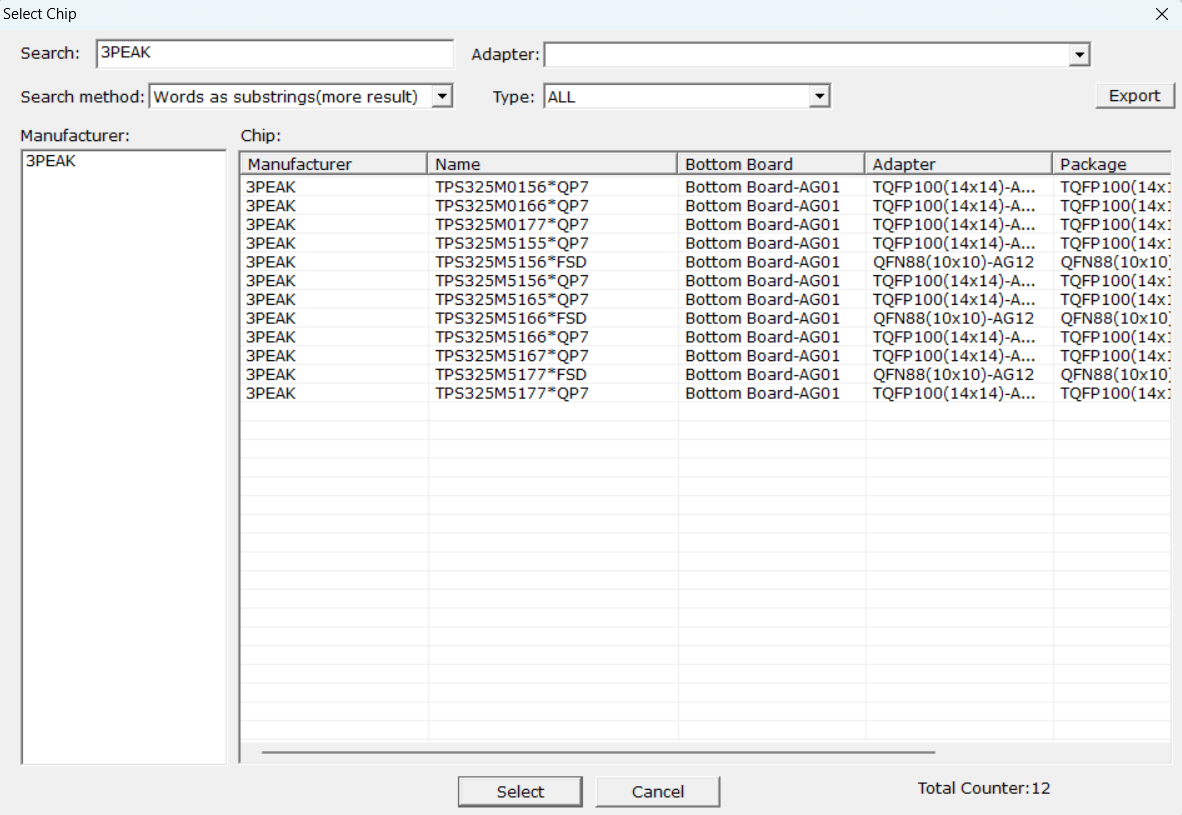The height and width of the screenshot is (815, 1182).
Task: Select chip row TPS325M0156*QP7
Action: [706, 187]
